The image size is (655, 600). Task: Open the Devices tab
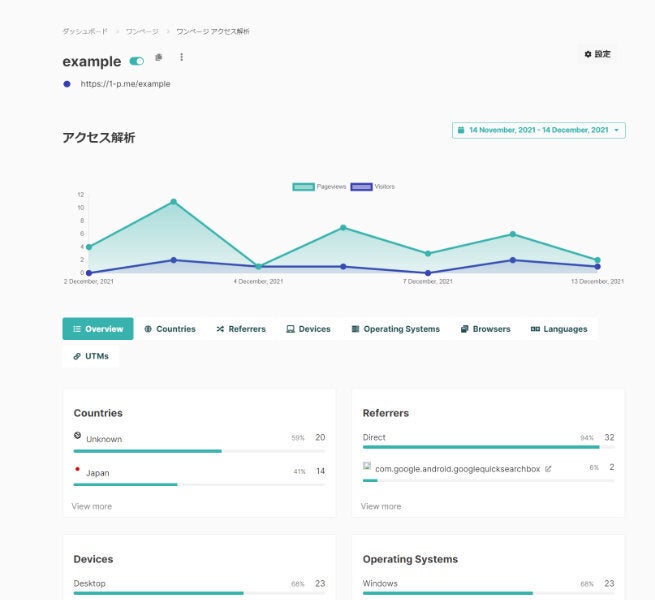coord(308,329)
